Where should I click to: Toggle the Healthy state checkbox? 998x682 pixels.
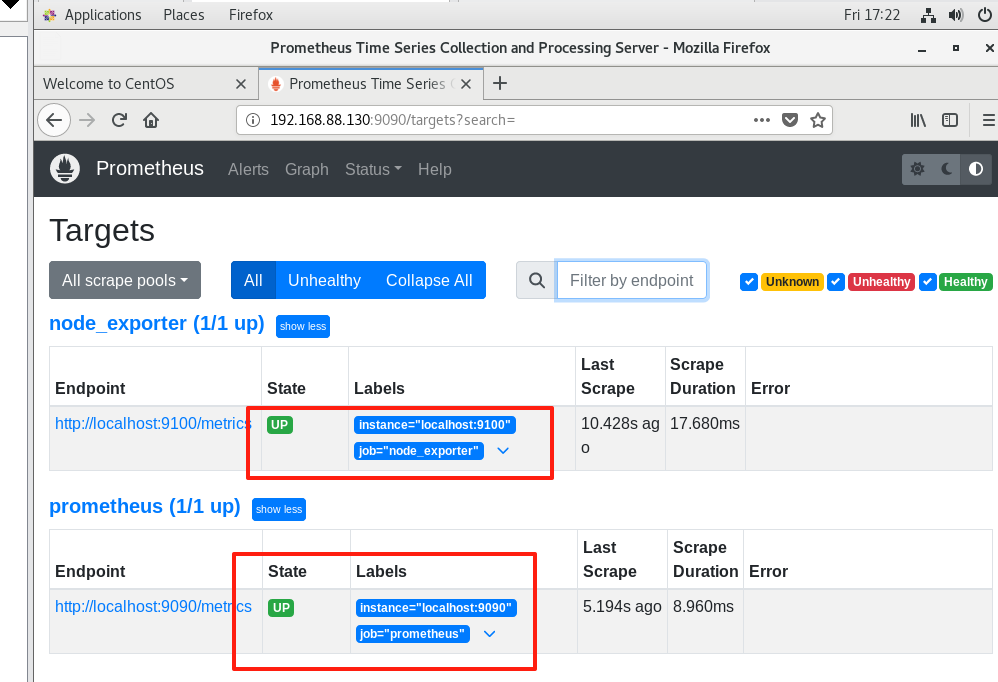click(928, 282)
